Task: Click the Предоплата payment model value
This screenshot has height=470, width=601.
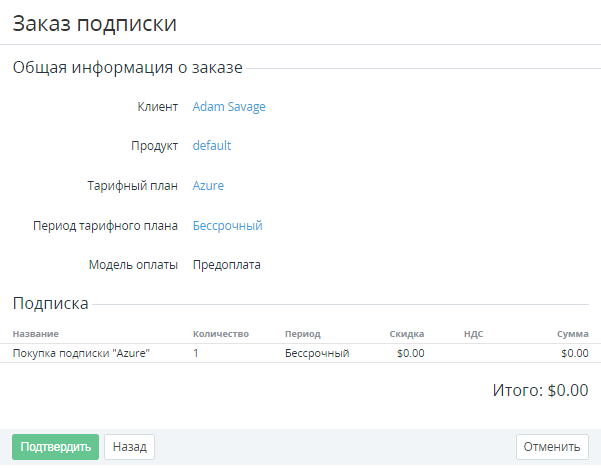Action: [x=226, y=266]
